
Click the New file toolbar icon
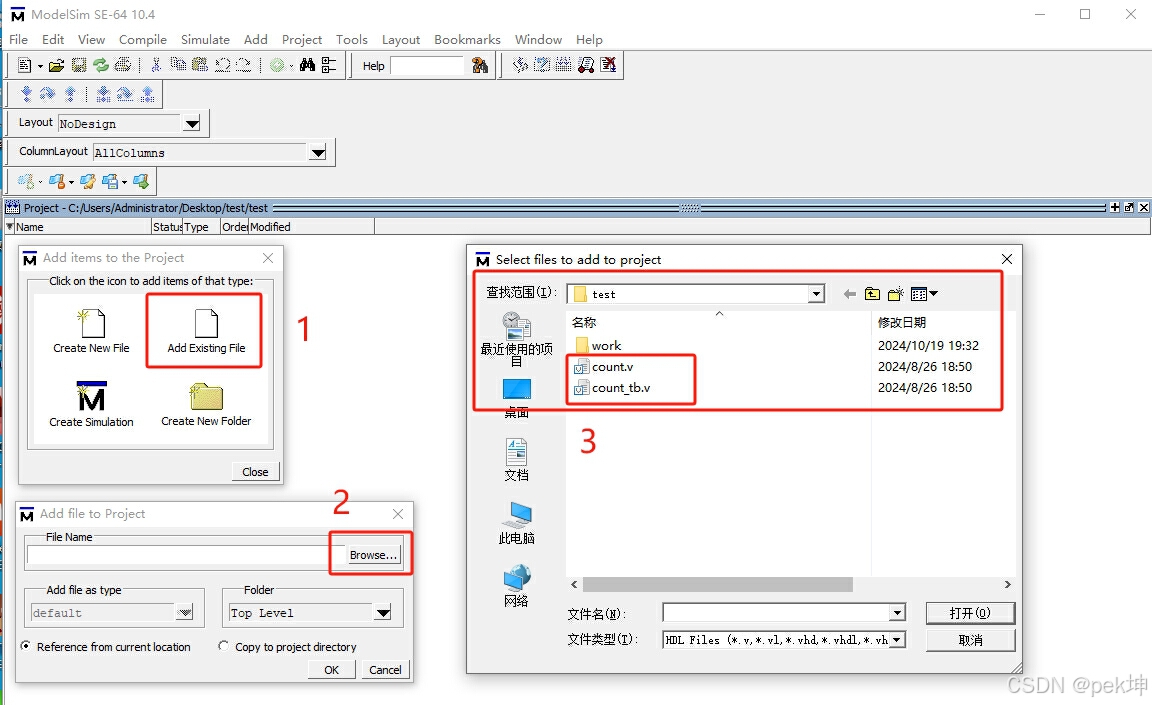pos(24,65)
